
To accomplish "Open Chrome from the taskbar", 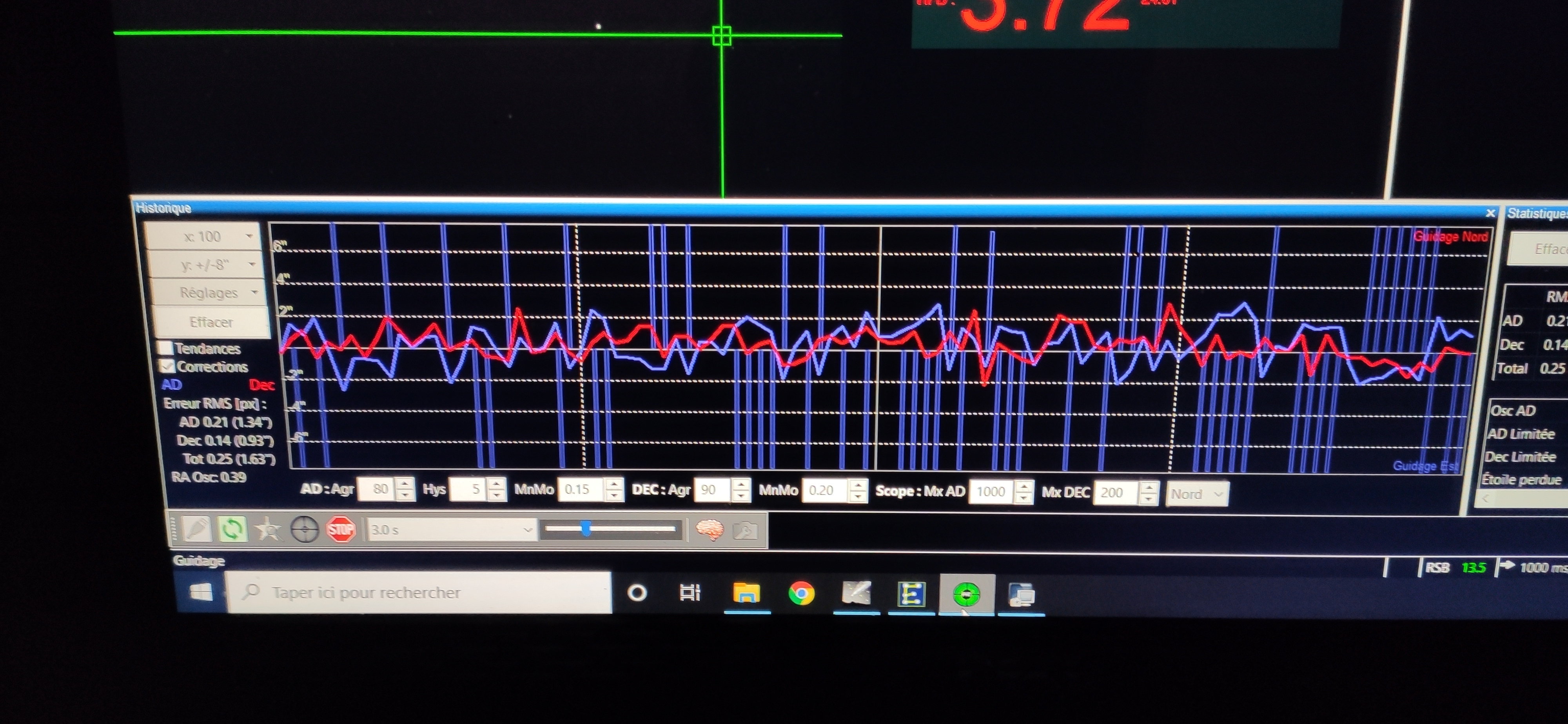I will [801, 594].
